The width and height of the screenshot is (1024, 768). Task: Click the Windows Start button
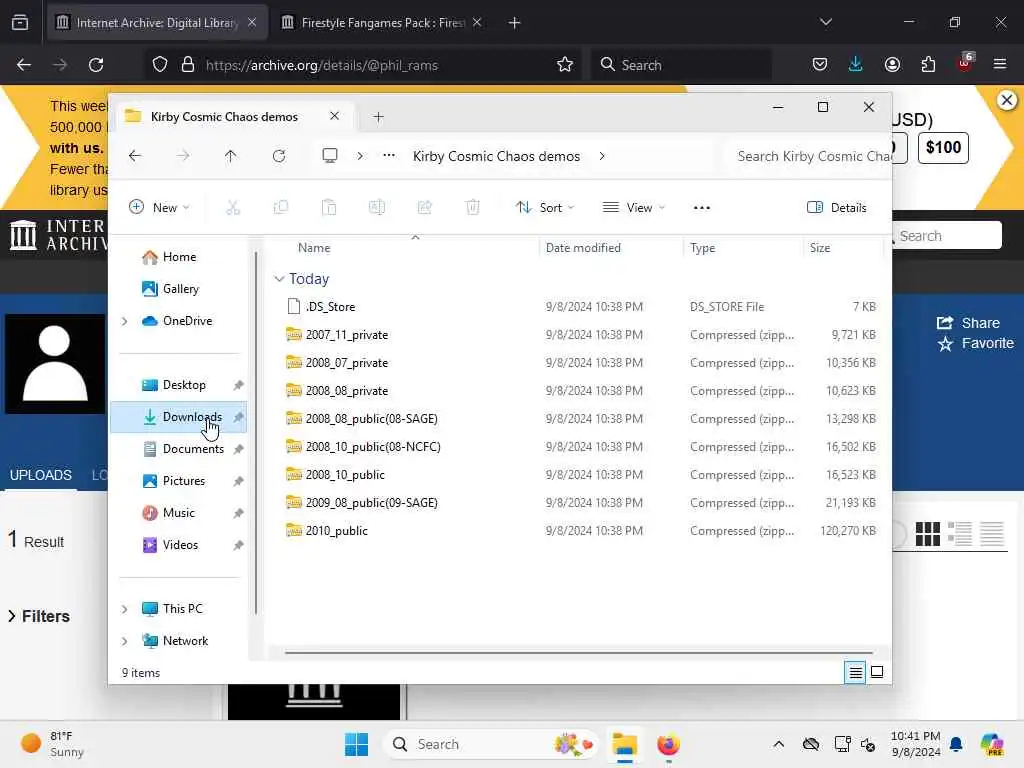point(356,744)
